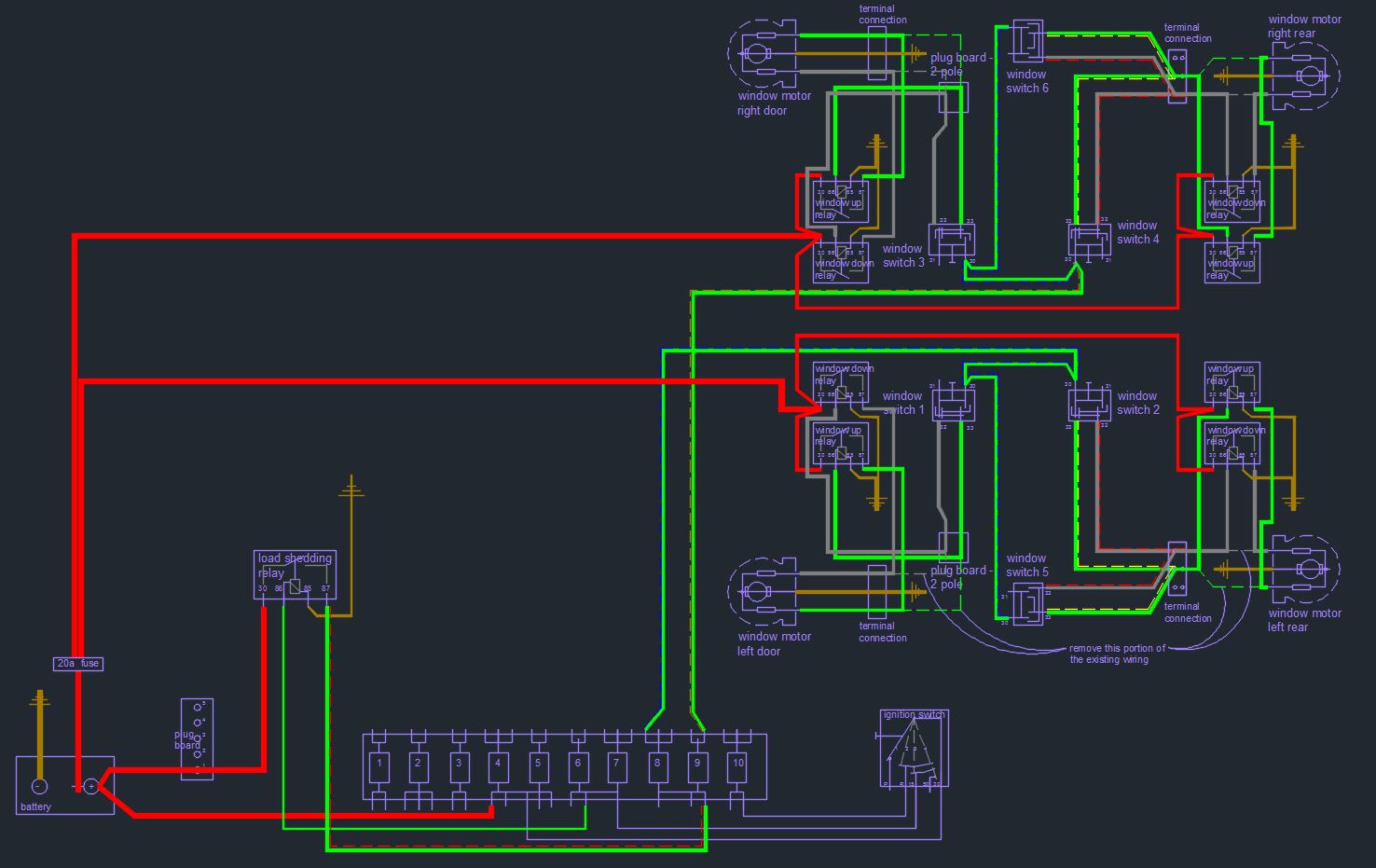Click the battery negative terminal circle

(x=39, y=786)
